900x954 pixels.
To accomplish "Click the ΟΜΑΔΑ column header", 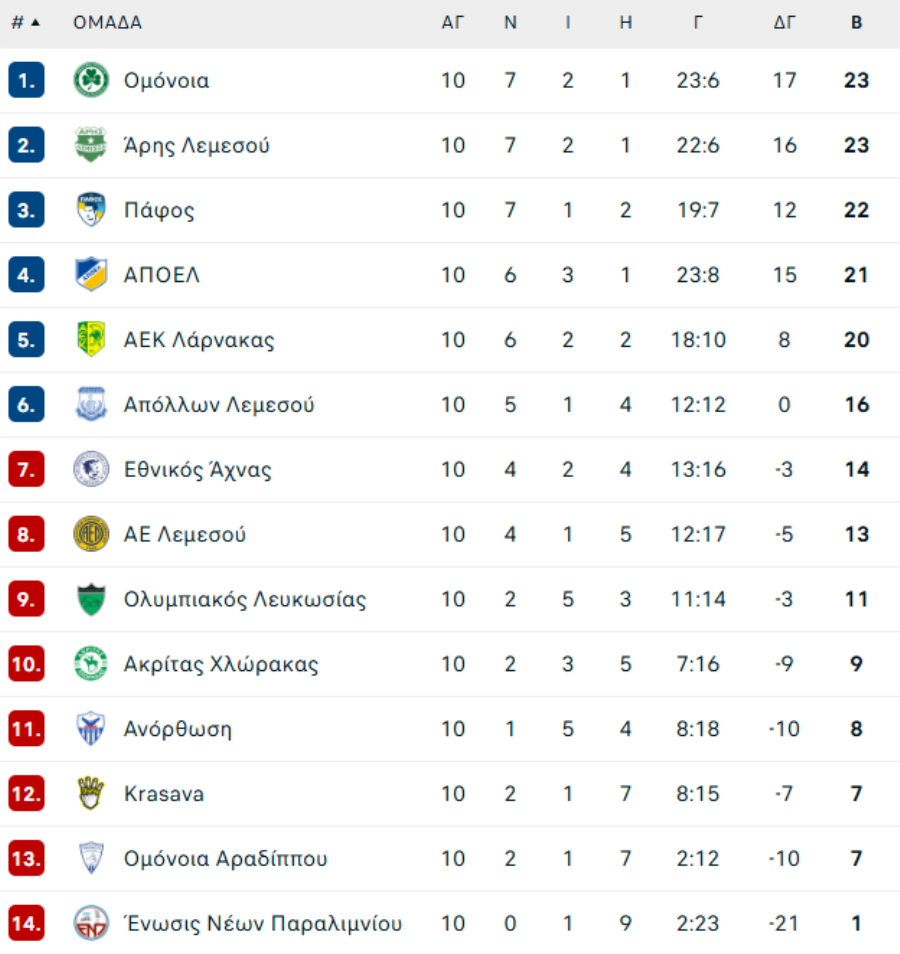I will coord(107,23).
